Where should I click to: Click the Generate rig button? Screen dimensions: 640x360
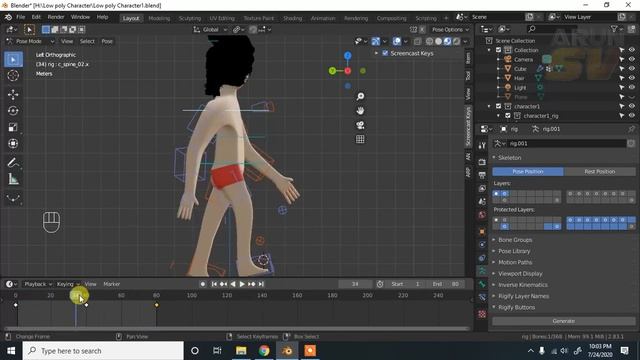coord(564,321)
